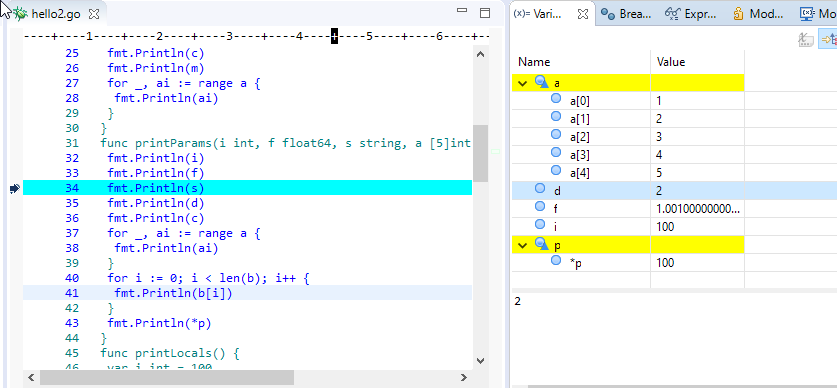The height and width of the screenshot is (388, 837).
Task: Click line 34 fmt.Println(s)
Action: pos(156,188)
